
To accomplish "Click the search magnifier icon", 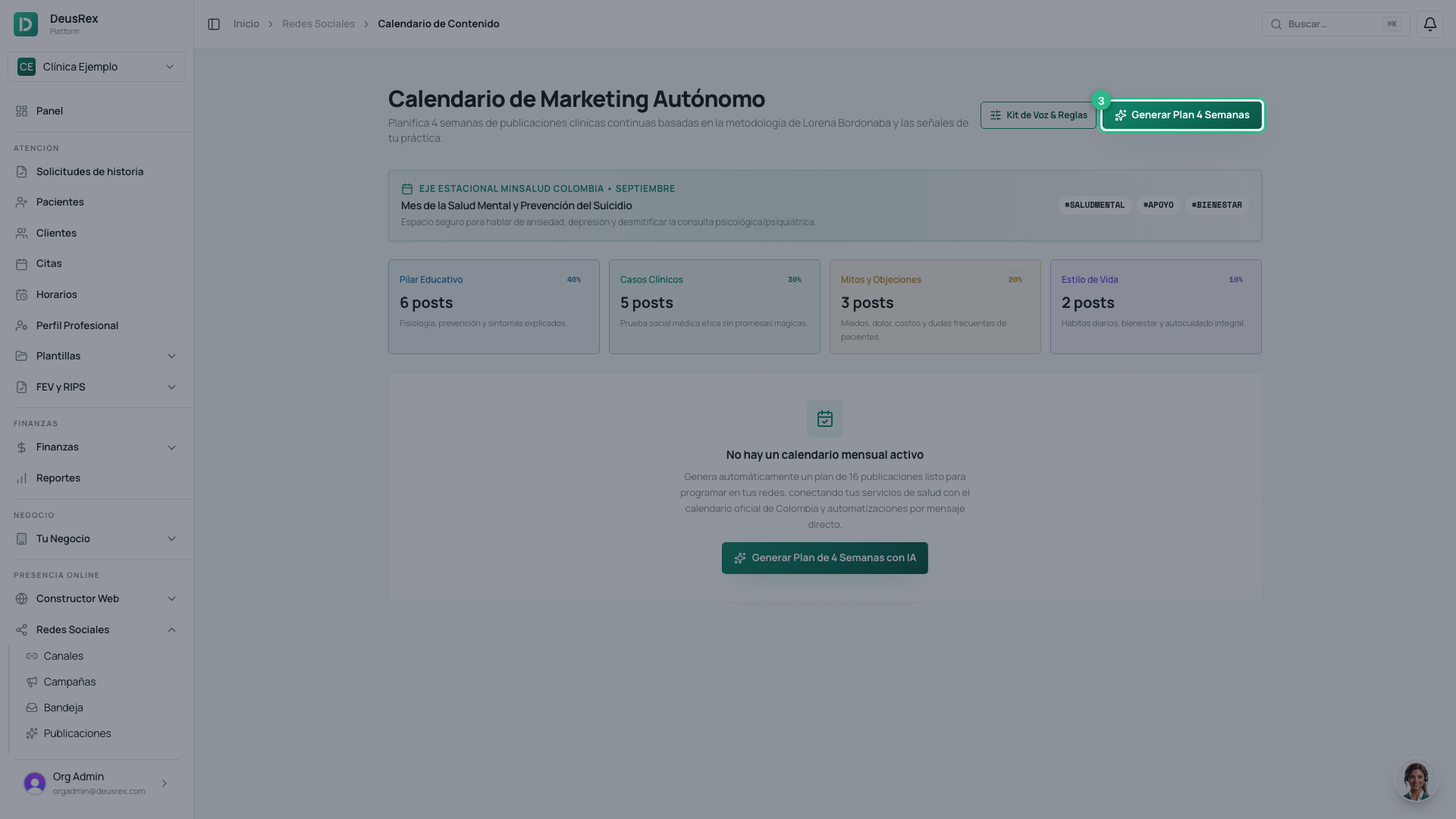I will point(1276,24).
